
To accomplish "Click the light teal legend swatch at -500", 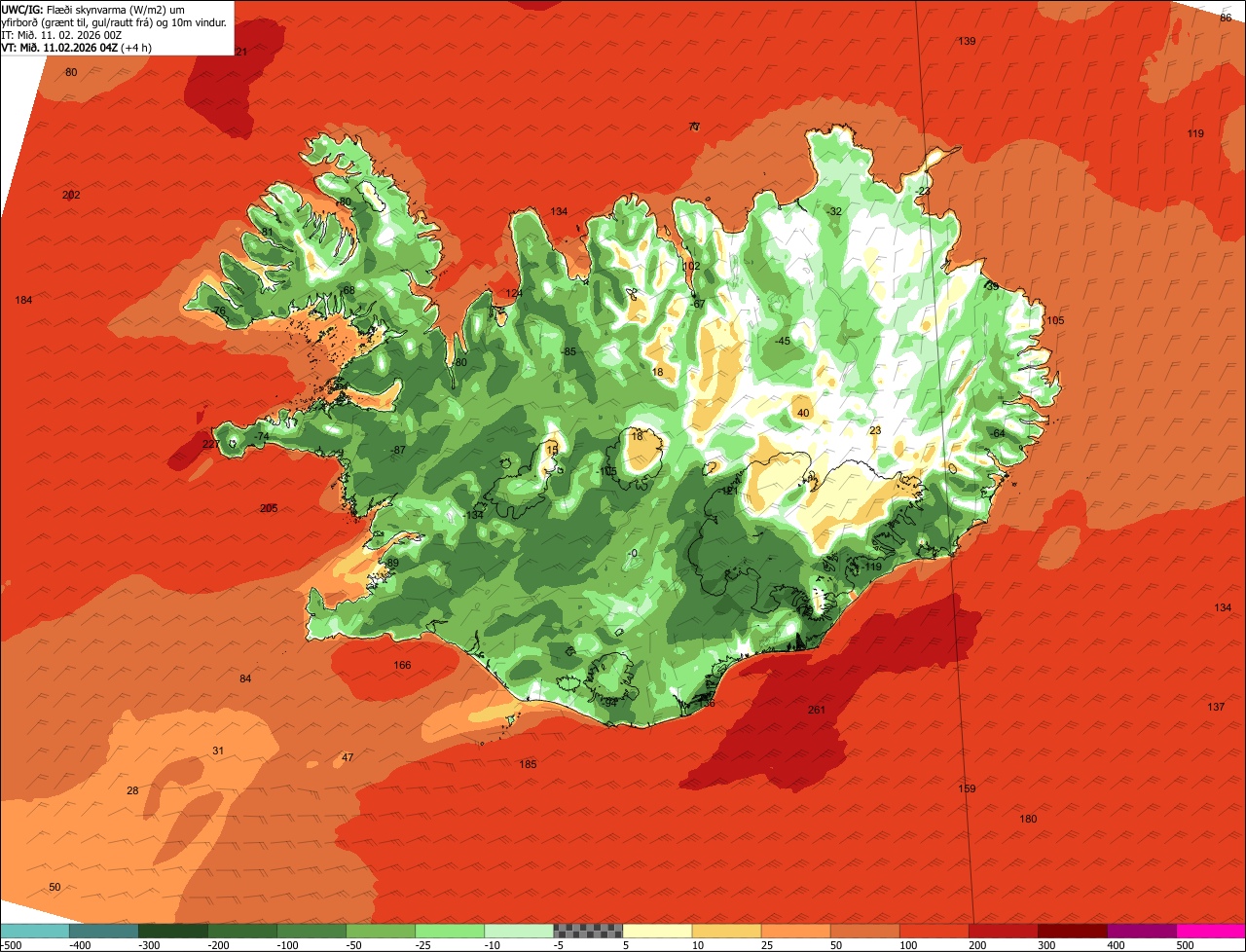I will tap(34, 930).
